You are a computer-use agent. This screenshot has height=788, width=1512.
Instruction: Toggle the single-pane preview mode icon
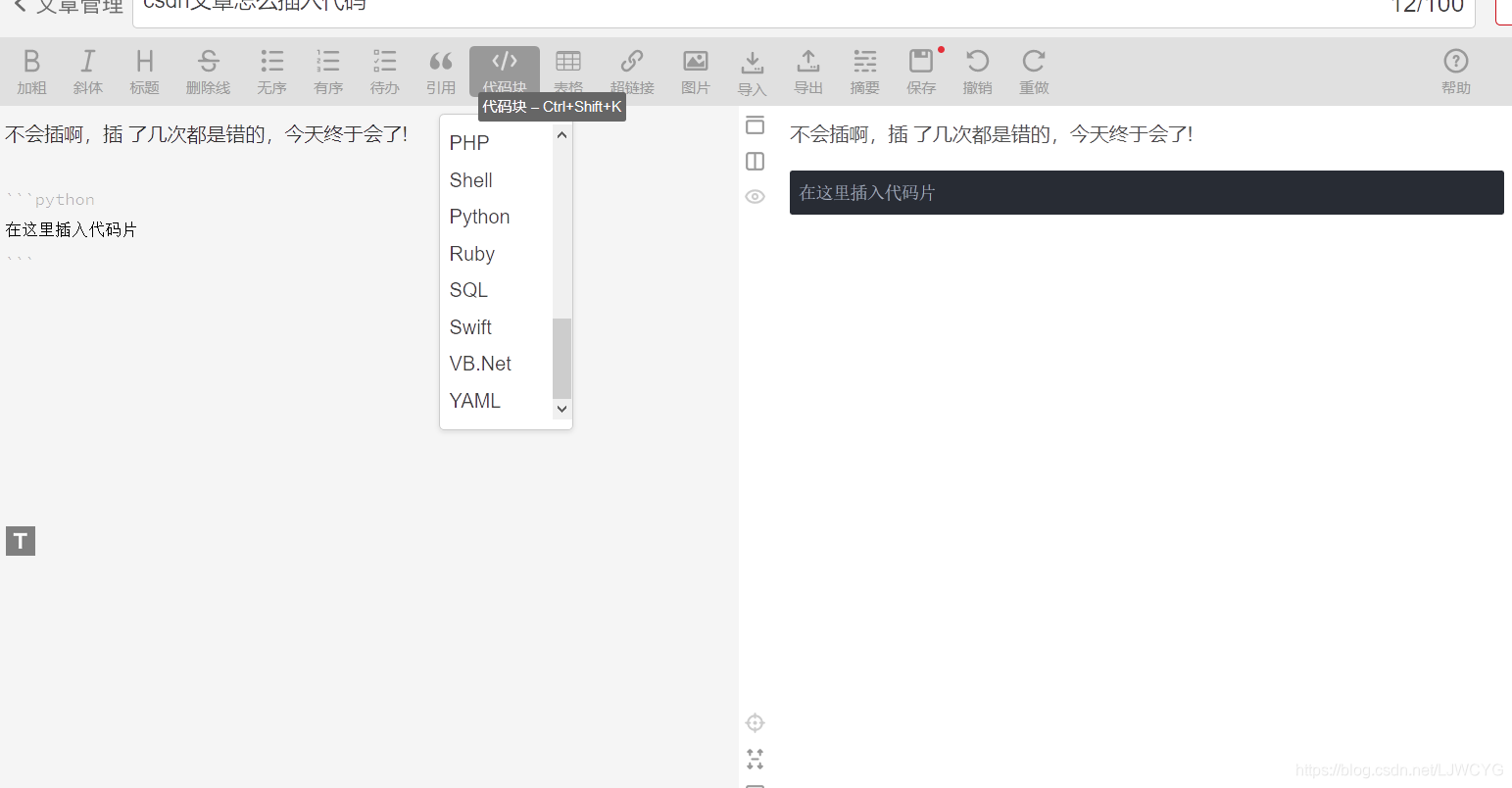755,125
